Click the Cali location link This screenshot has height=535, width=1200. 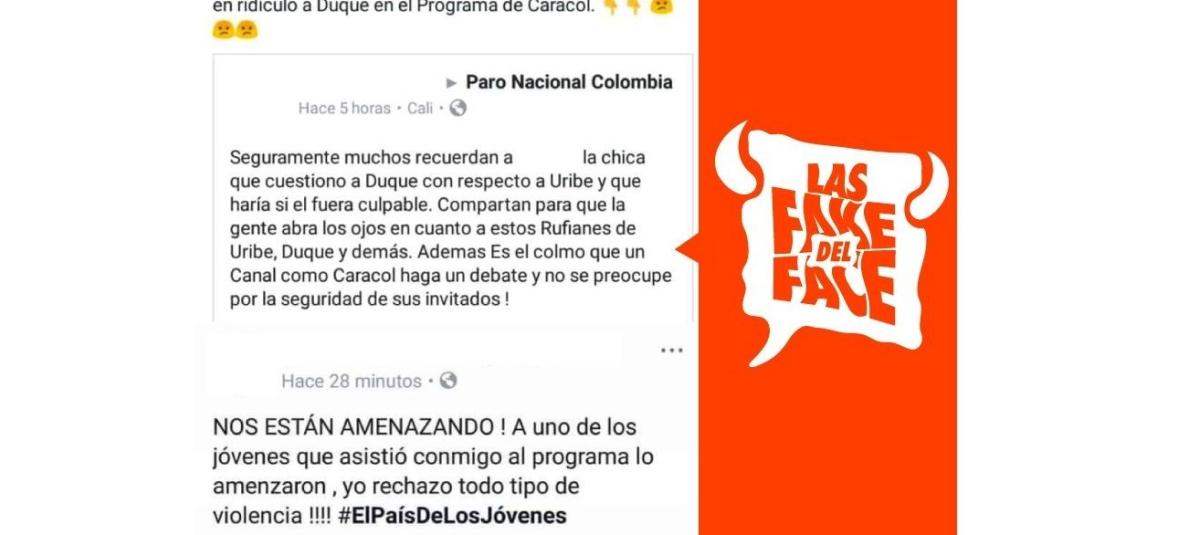pos(420,108)
